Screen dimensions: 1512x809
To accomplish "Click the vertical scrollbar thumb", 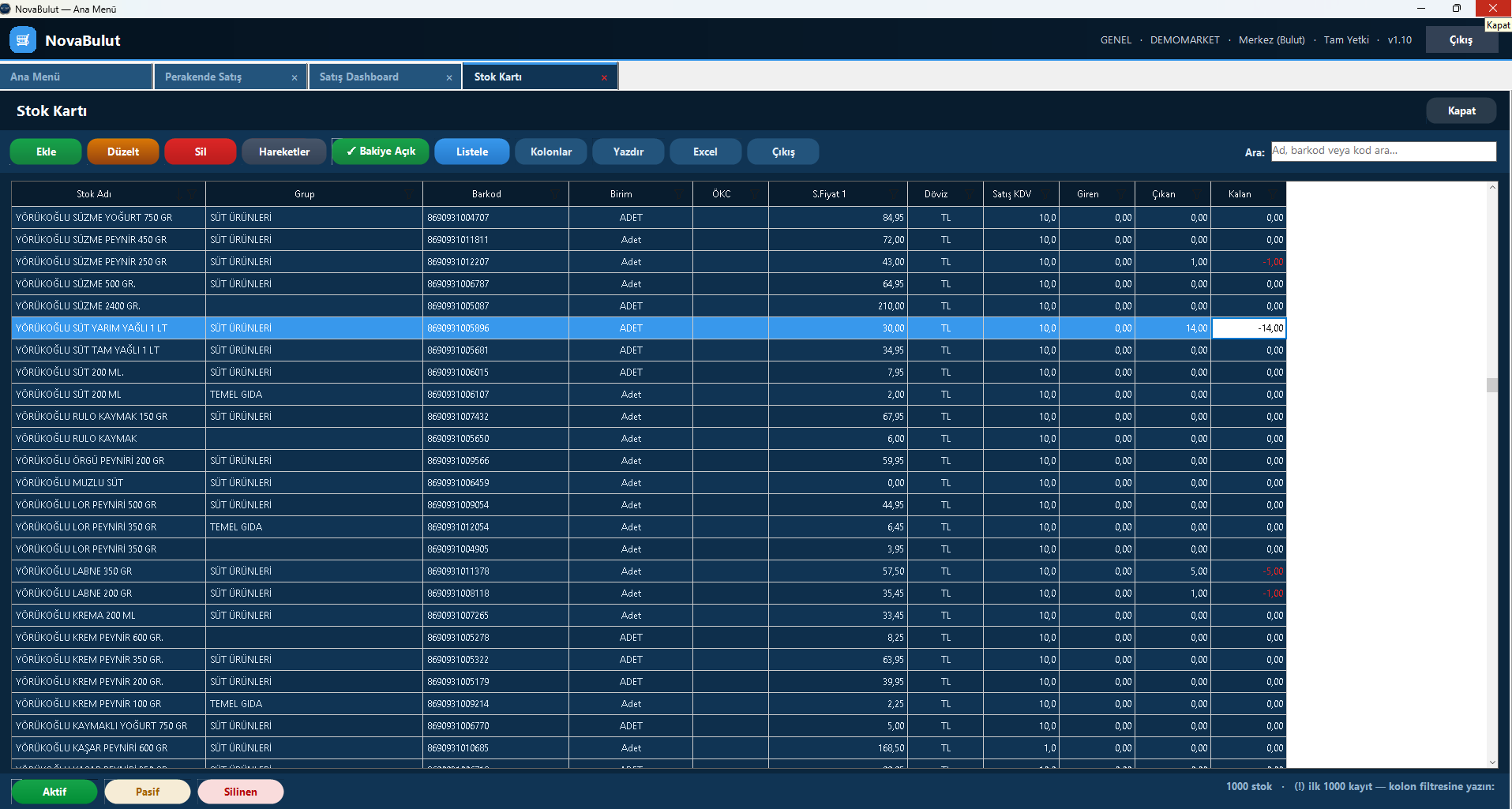I will click(1491, 384).
